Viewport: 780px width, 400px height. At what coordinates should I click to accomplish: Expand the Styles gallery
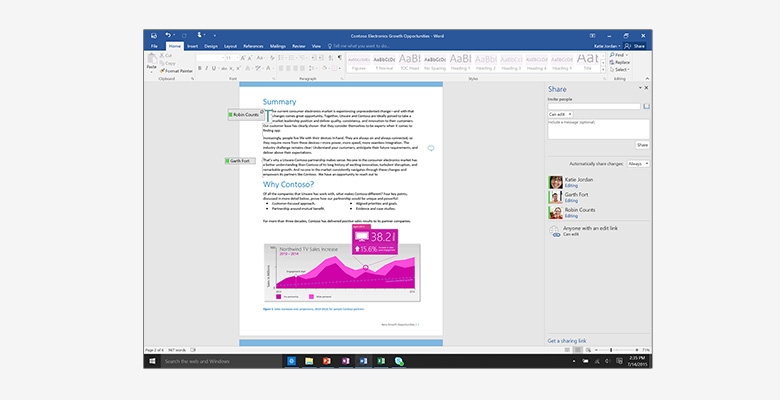tap(603, 70)
